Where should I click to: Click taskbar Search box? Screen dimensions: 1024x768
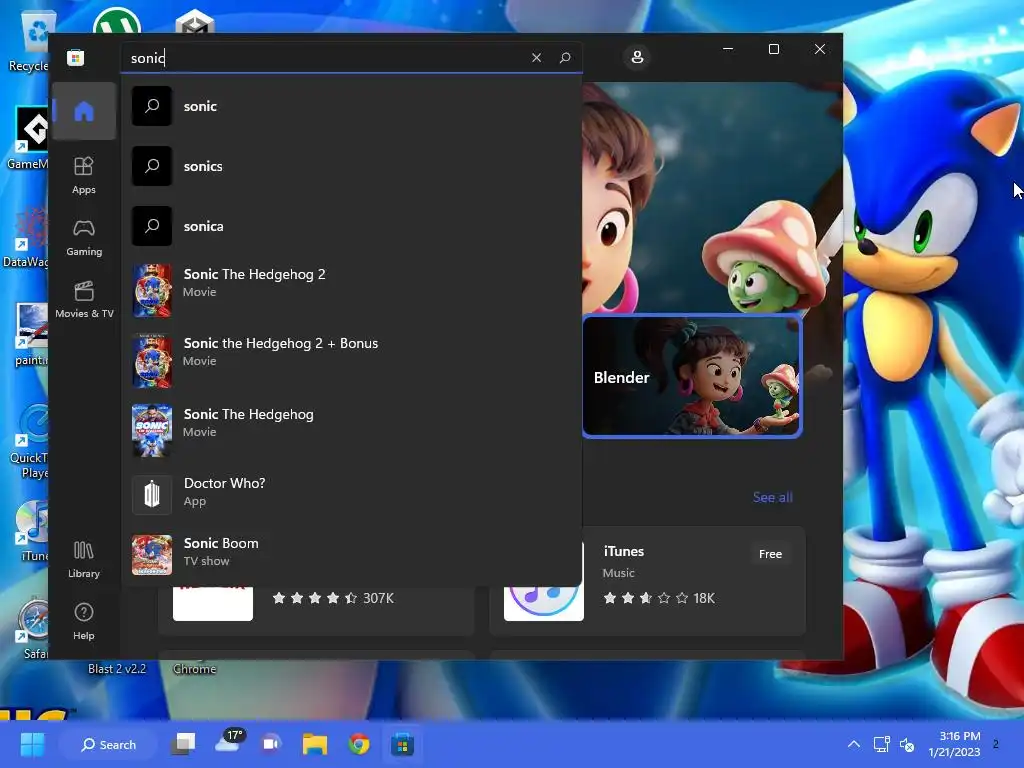pos(108,744)
